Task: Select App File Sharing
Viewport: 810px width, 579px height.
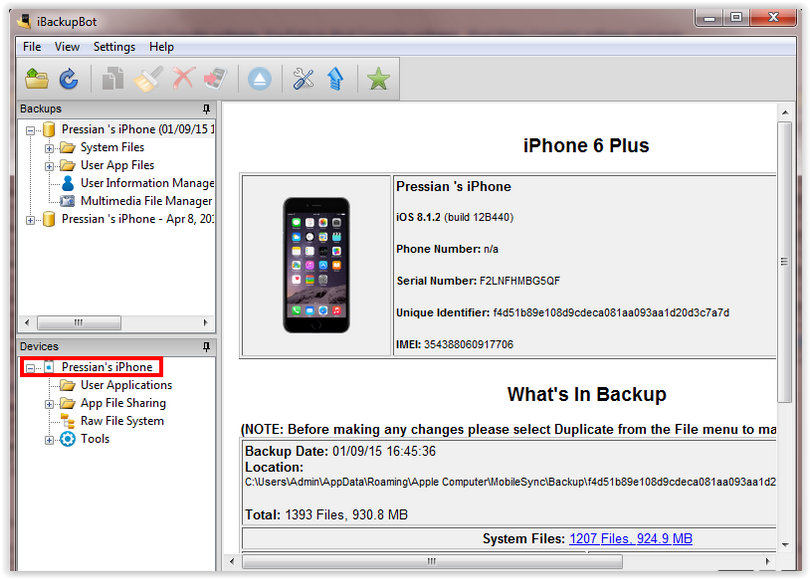Action: point(123,403)
